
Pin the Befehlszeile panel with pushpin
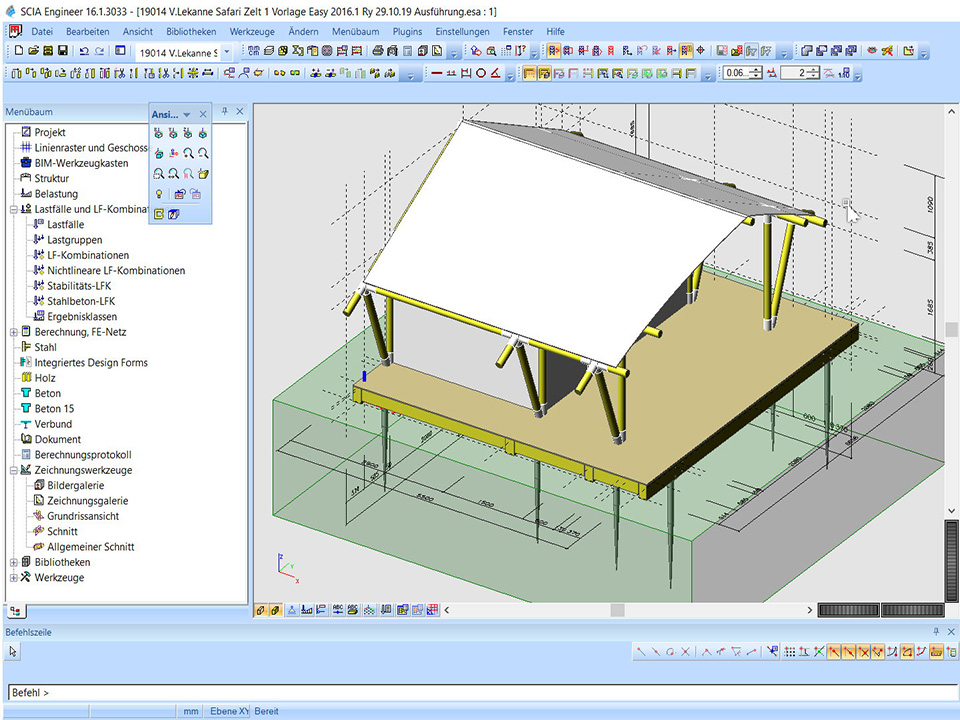[x=936, y=632]
